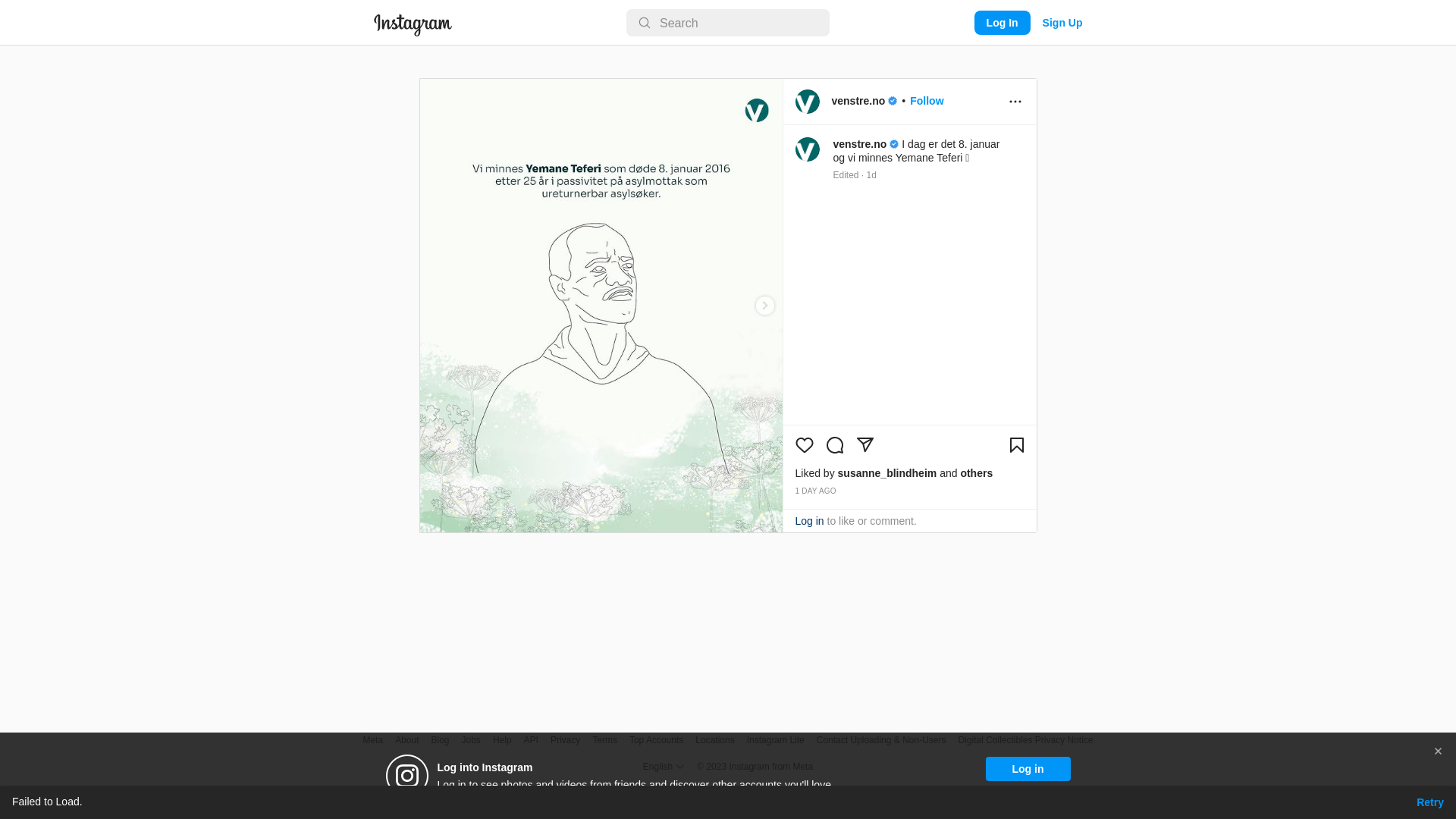Focus the Search input field
Viewport: 1456px width, 819px height.
(727, 23)
